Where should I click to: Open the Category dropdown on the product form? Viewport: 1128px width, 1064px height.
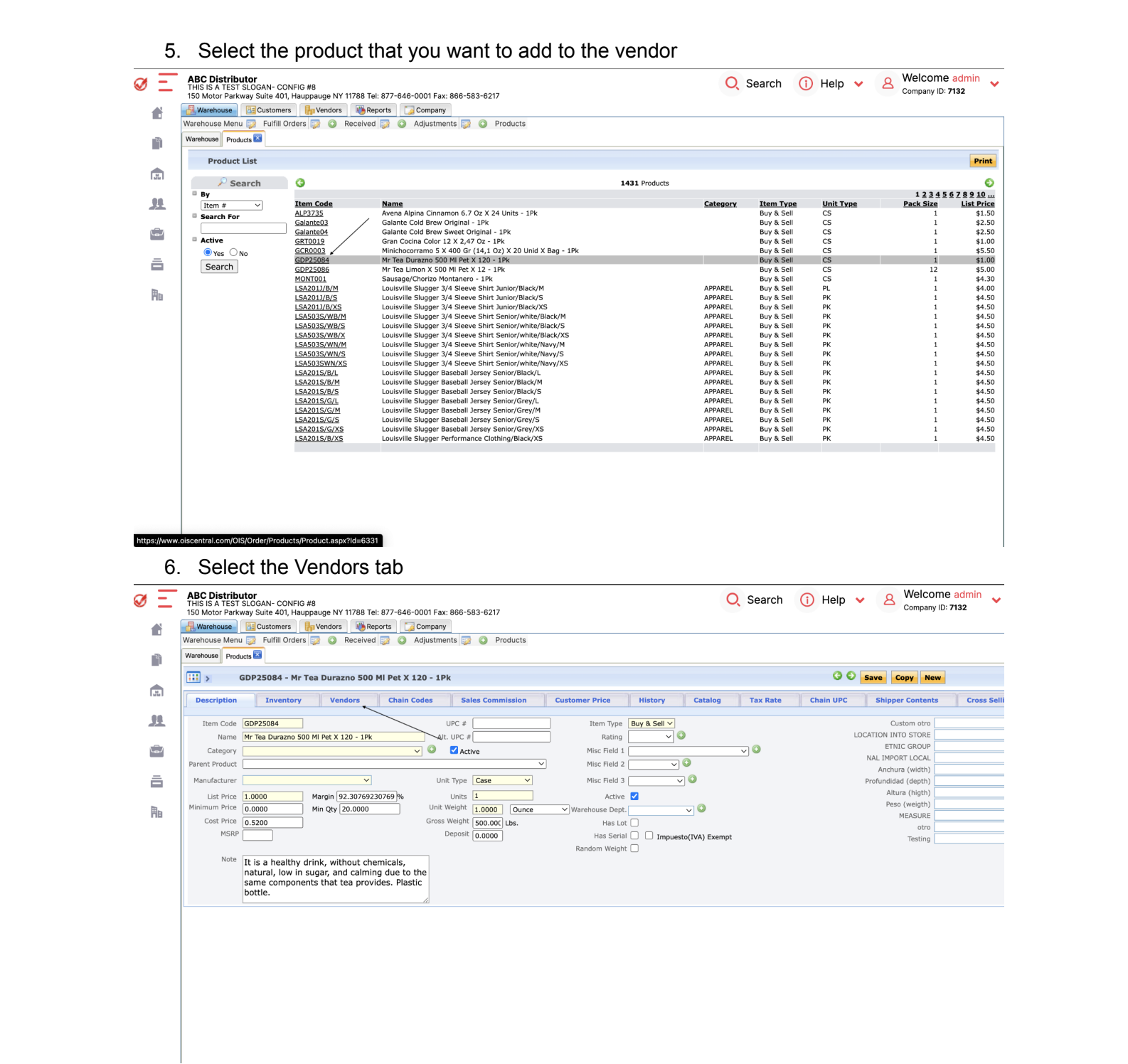tap(332, 751)
